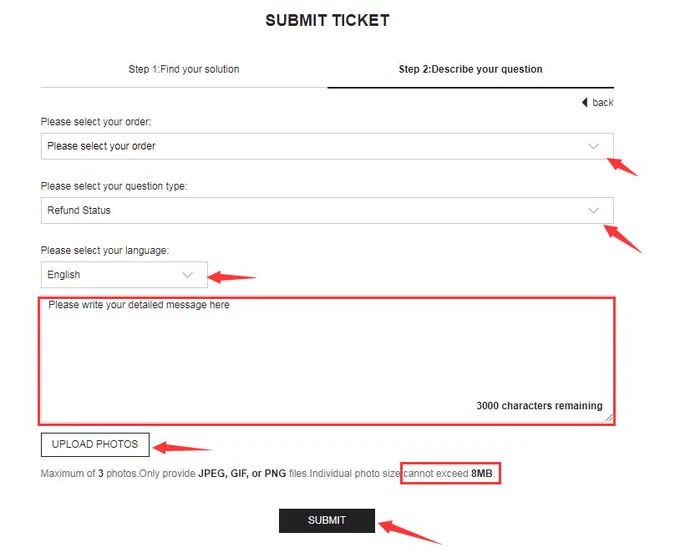Switch to Step 1: Find your solution tab
Image resolution: width=680 pixels, height=558 pixels.
pyautogui.click(x=184, y=69)
